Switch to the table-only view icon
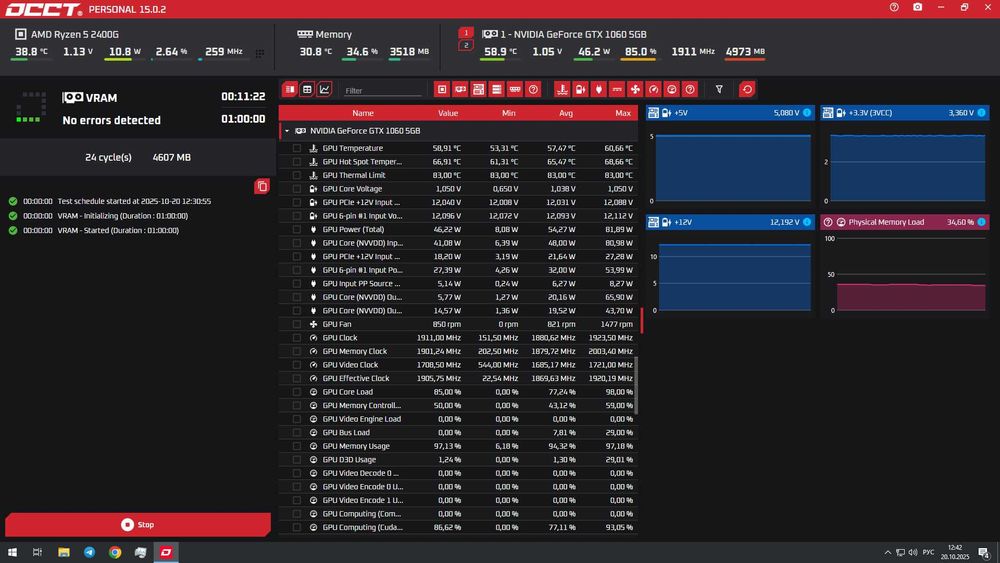Image resolution: width=1000 pixels, height=563 pixels. click(307, 89)
